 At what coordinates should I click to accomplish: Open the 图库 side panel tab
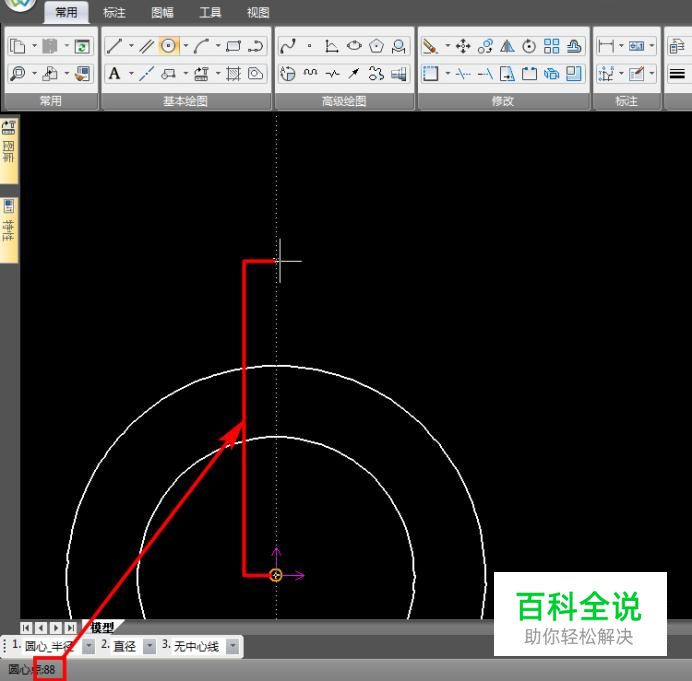(x=8, y=150)
